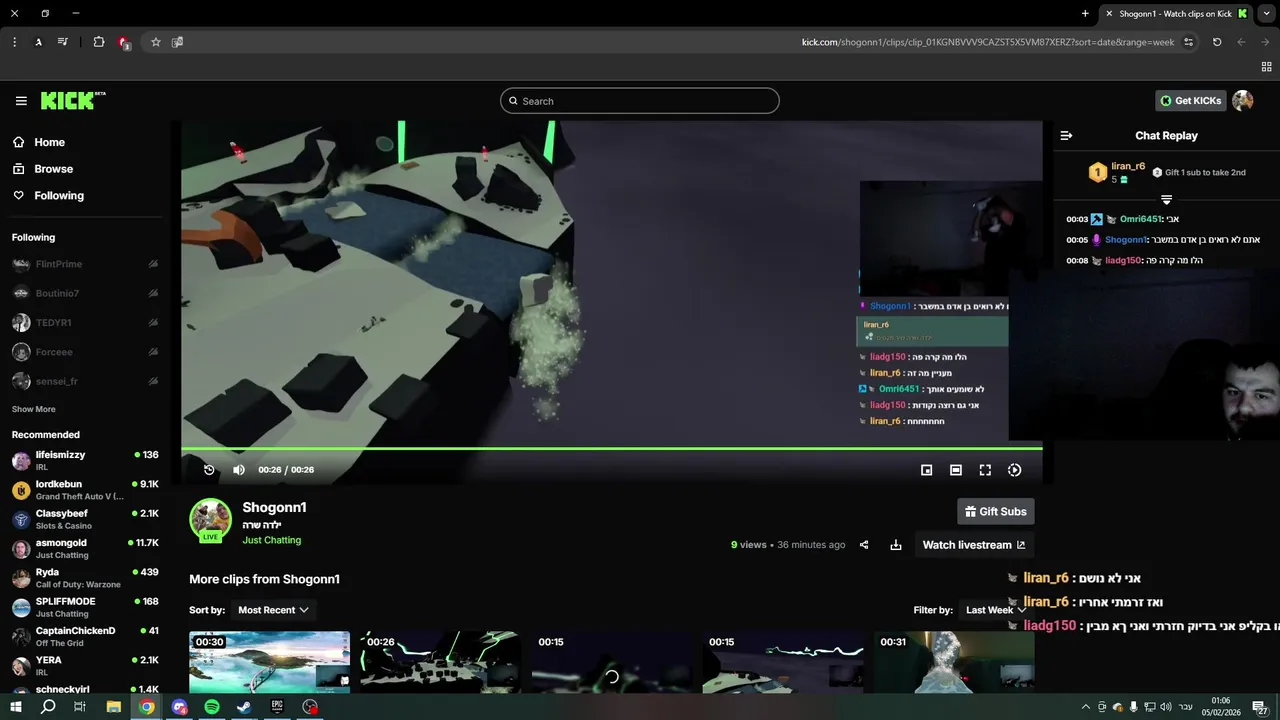Open player playback settings icon
The width and height of the screenshot is (1280, 720).
1014,470
